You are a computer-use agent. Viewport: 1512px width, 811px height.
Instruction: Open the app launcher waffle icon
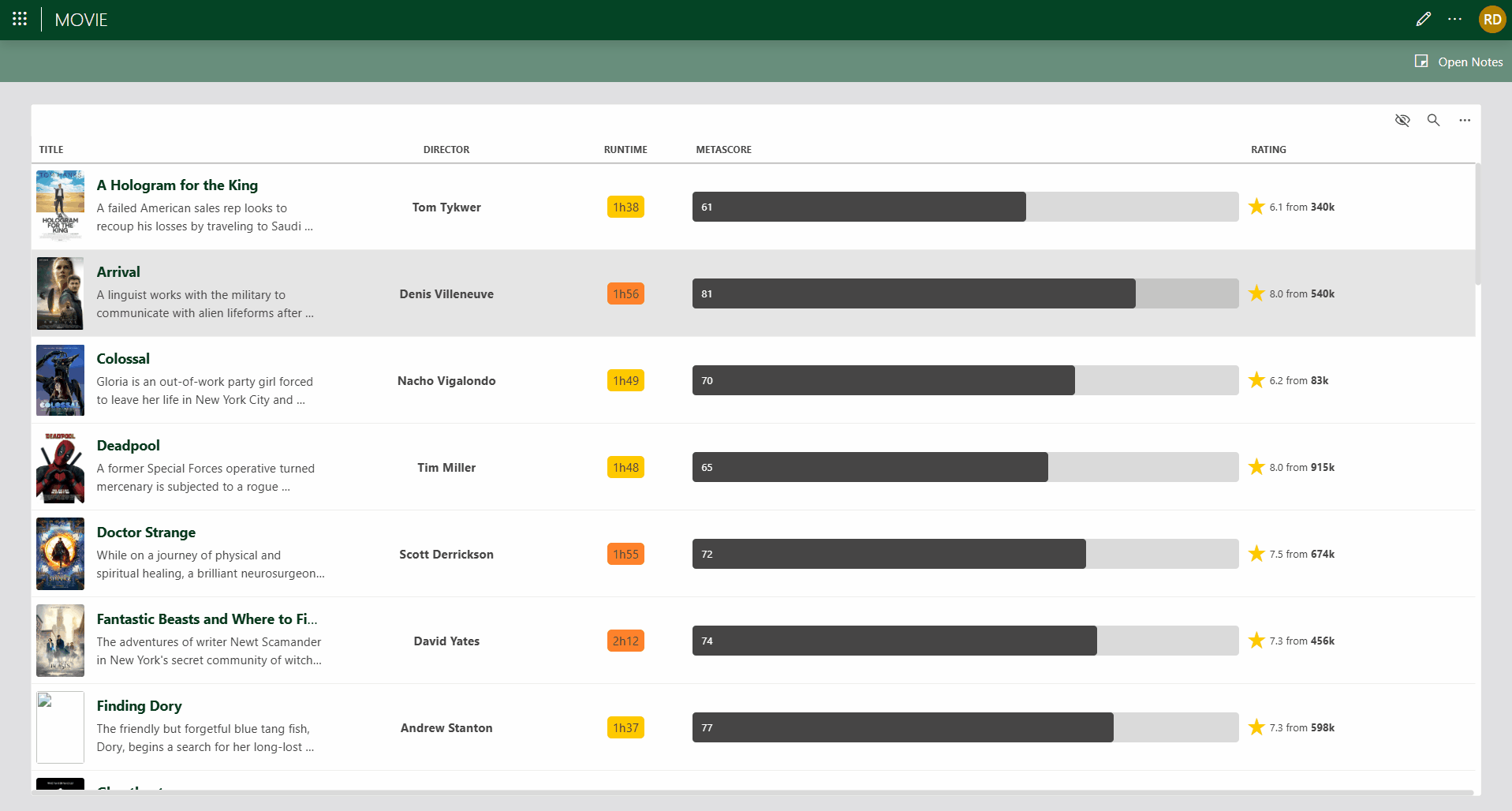point(19,19)
